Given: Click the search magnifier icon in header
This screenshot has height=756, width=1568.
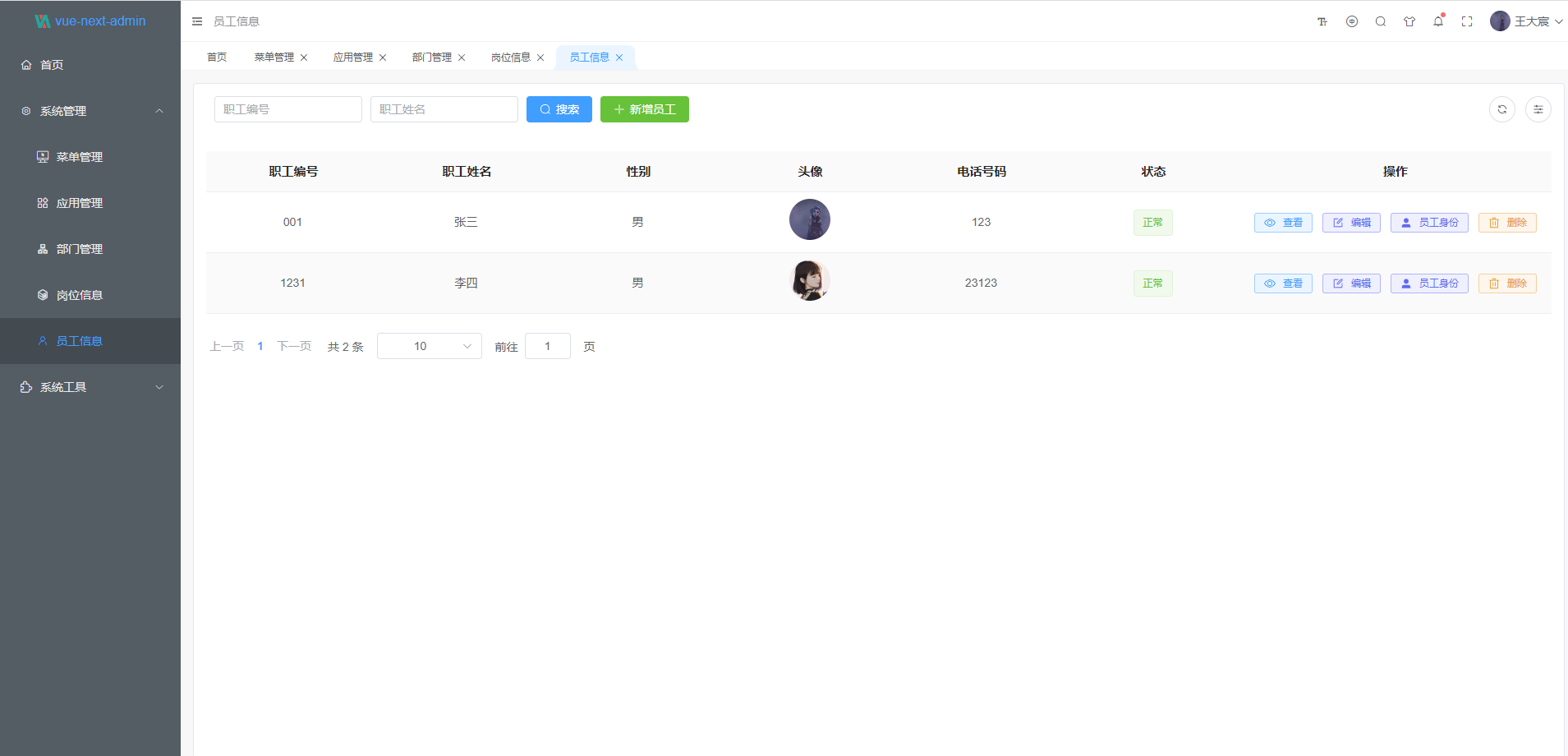Looking at the screenshot, I should [x=1381, y=21].
